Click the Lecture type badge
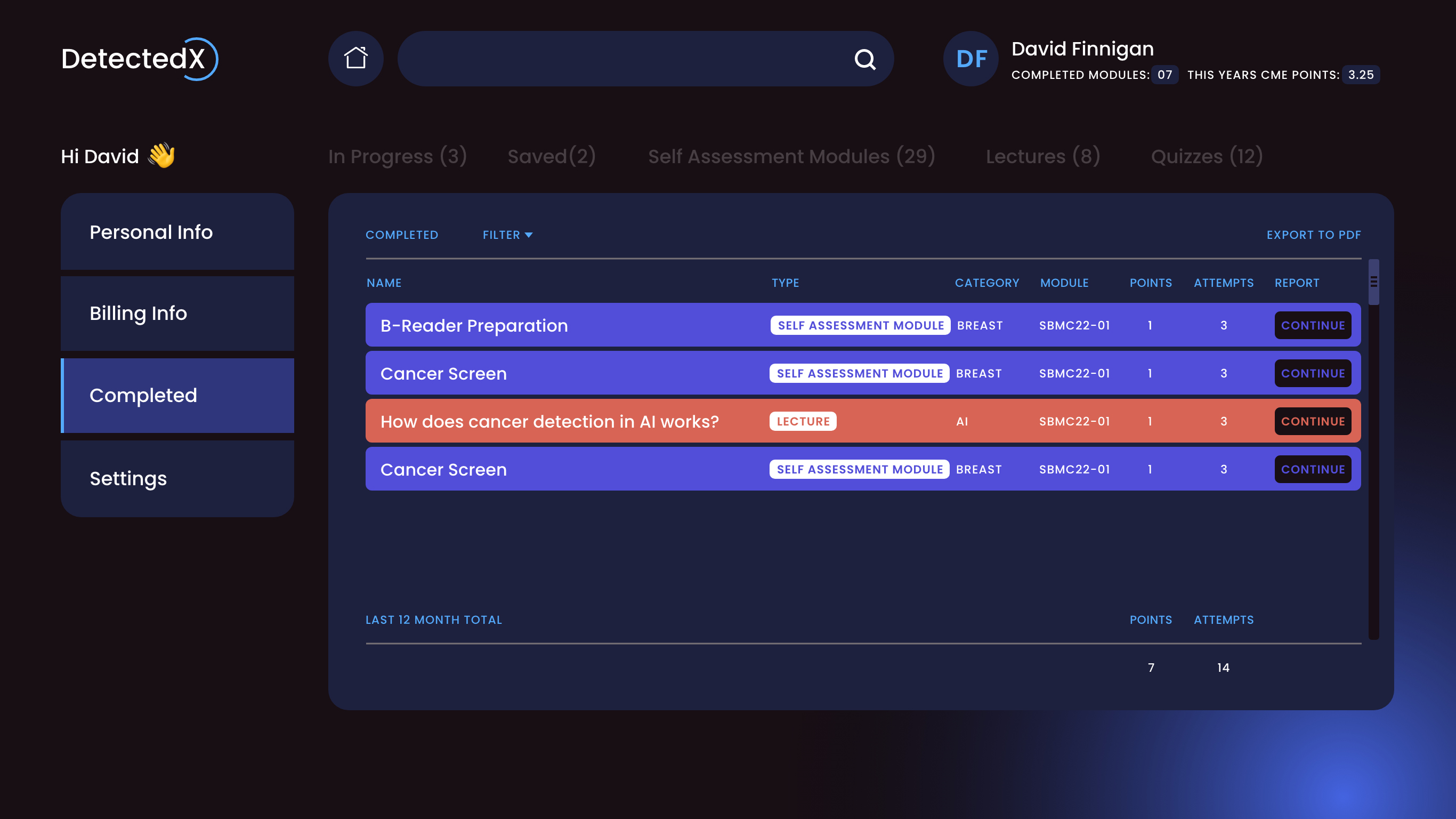The width and height of the screenshot is (1456, 819). point(802,421)
